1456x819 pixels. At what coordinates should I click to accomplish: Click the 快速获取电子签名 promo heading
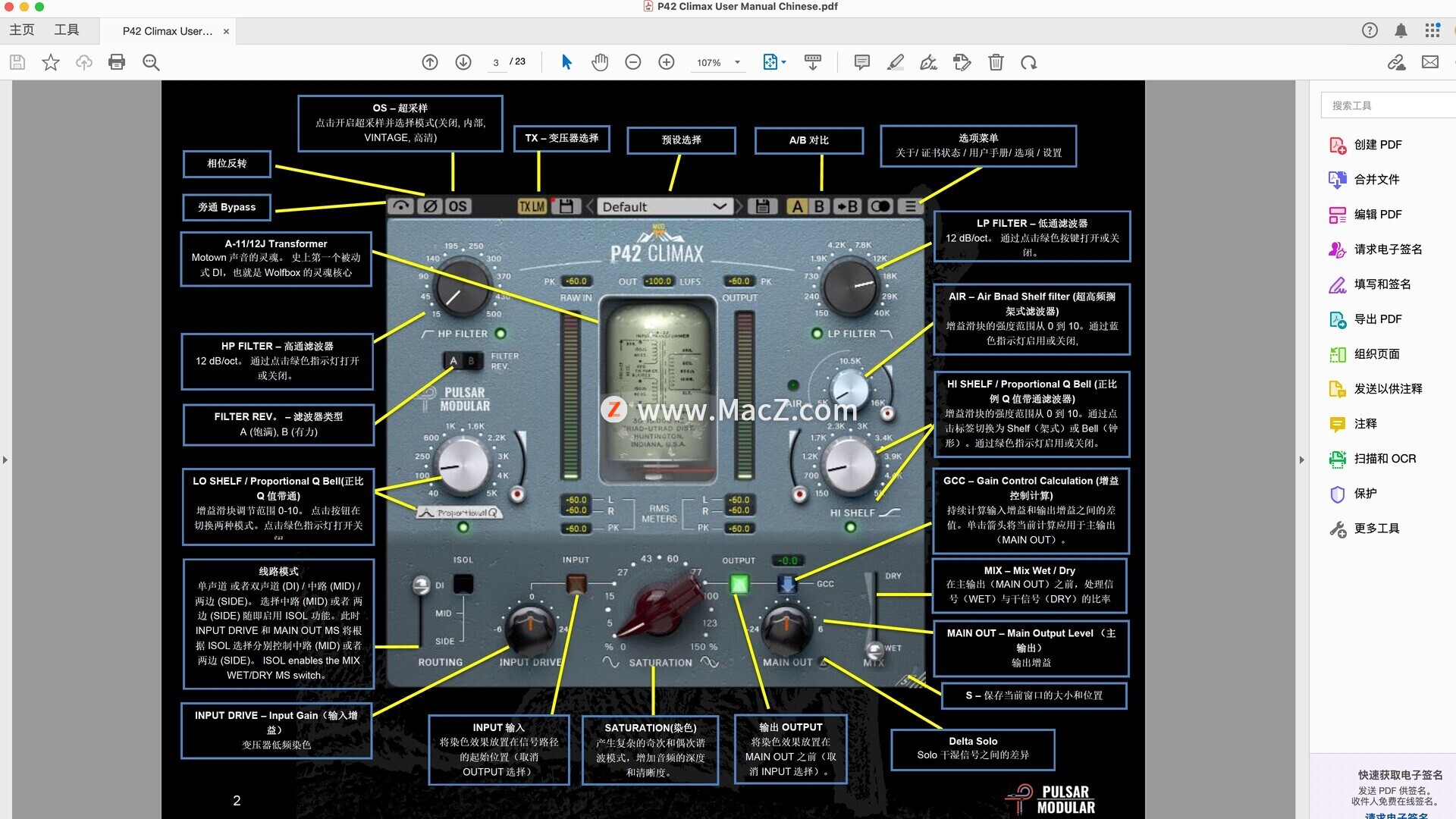point(1400,775)
